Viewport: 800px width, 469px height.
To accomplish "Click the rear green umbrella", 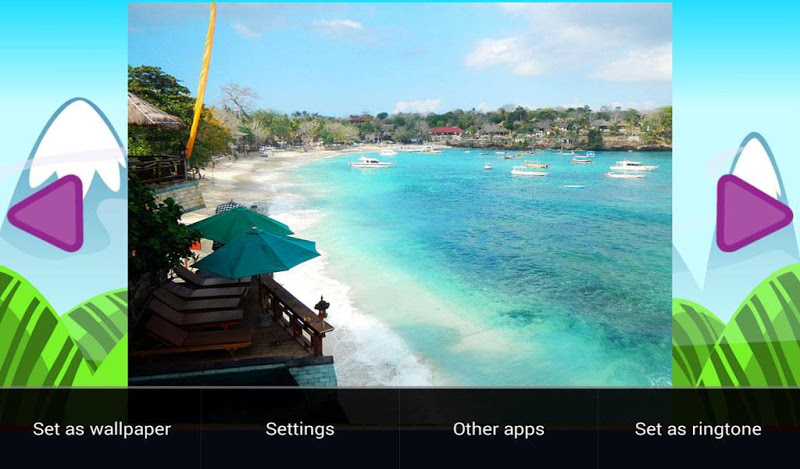I will click(x=240, y=224).
